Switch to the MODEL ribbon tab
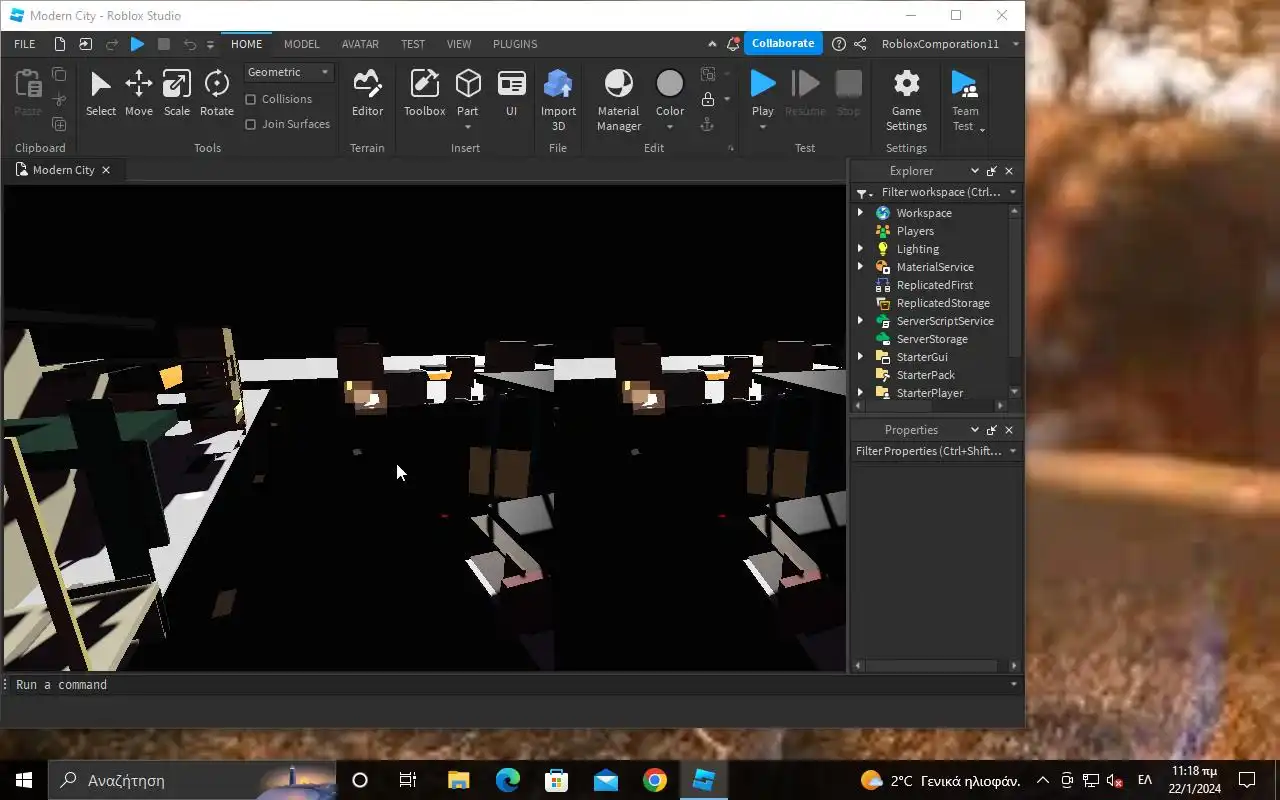 click(301, 44)
